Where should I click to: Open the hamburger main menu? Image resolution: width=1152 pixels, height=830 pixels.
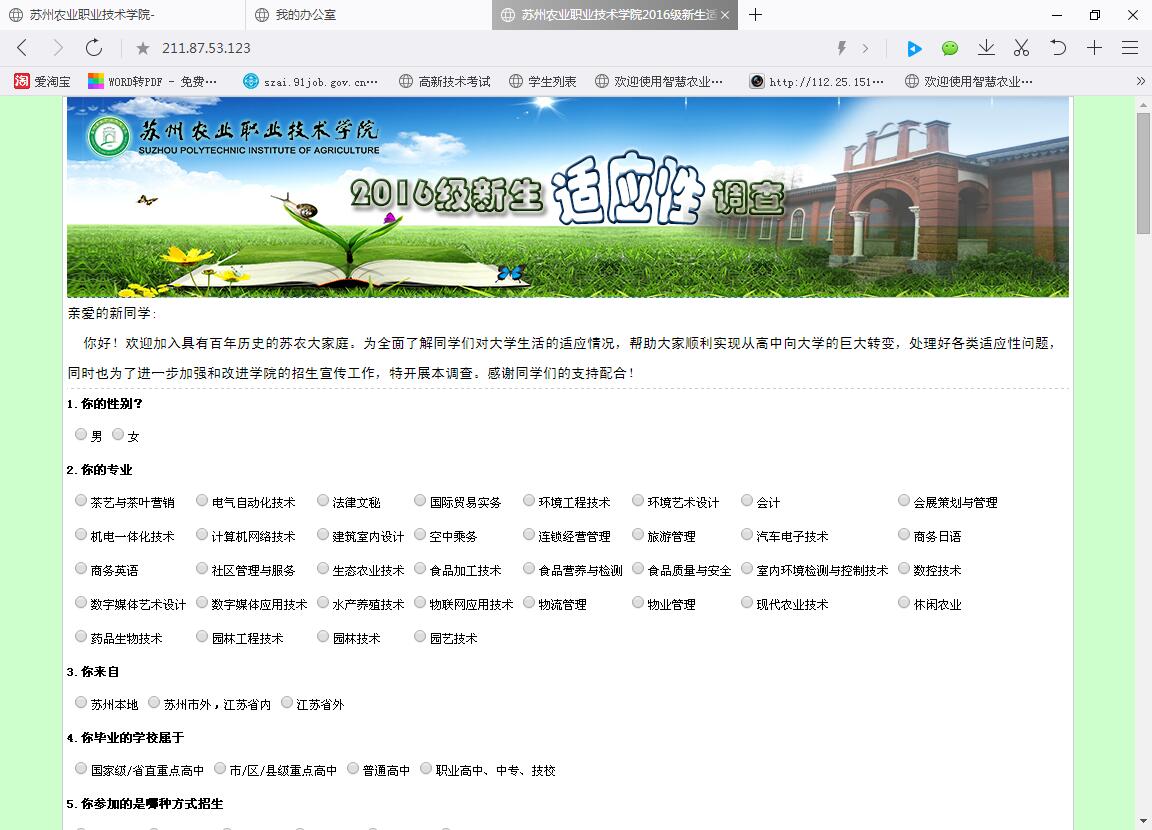click(1130, 48)
